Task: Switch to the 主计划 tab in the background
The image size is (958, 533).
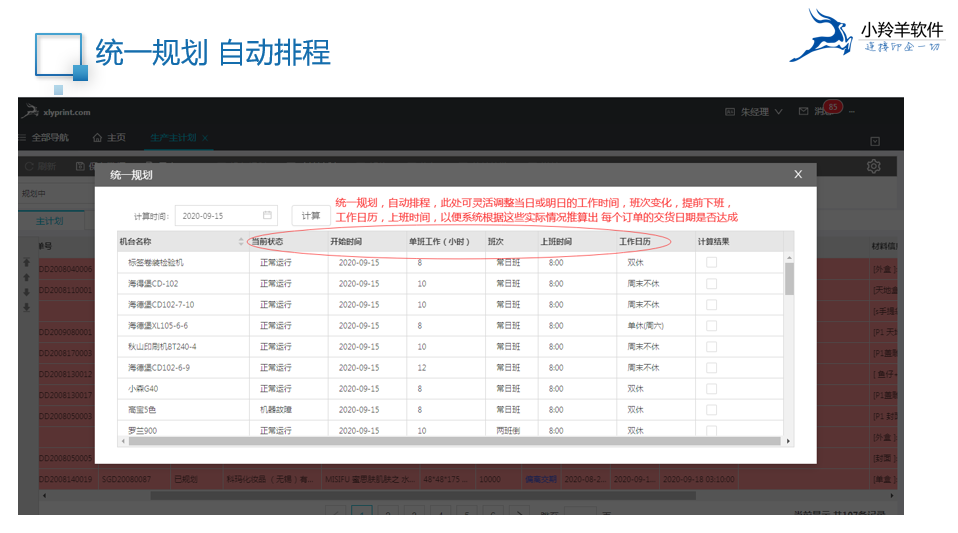Action: click(49, 221)
